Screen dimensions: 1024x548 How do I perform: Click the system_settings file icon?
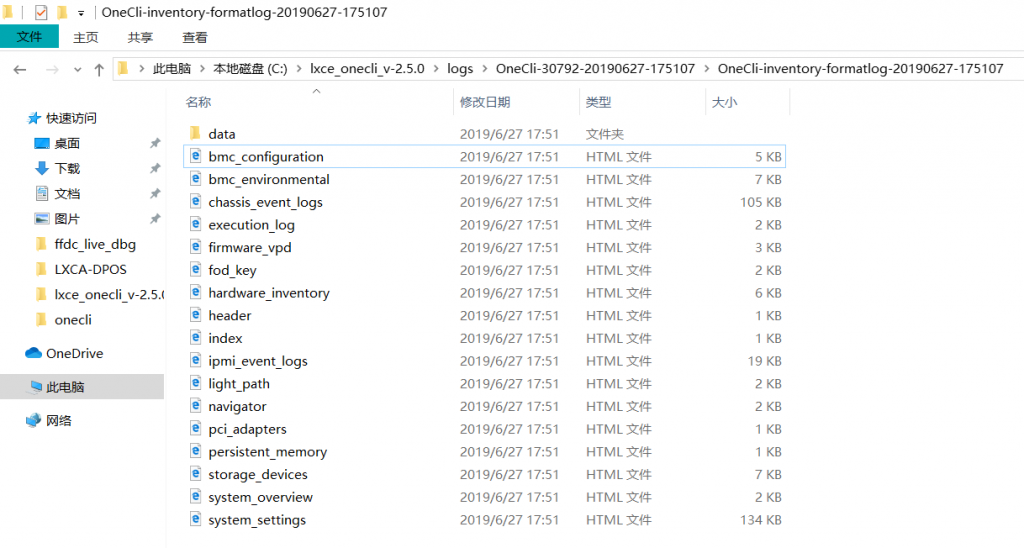[x=195, y=519]
